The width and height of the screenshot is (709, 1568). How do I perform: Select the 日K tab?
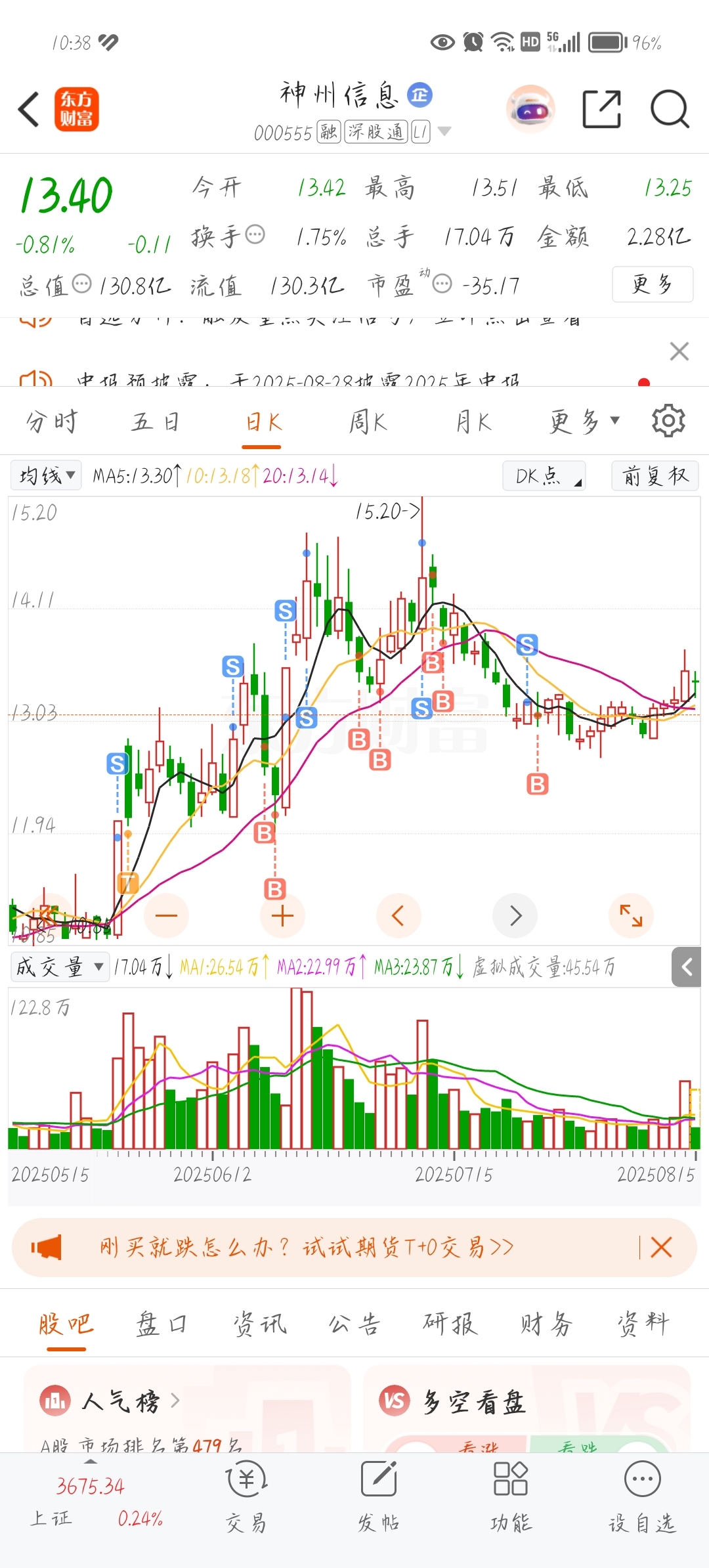pyautogui.click(x=263, y=421)
